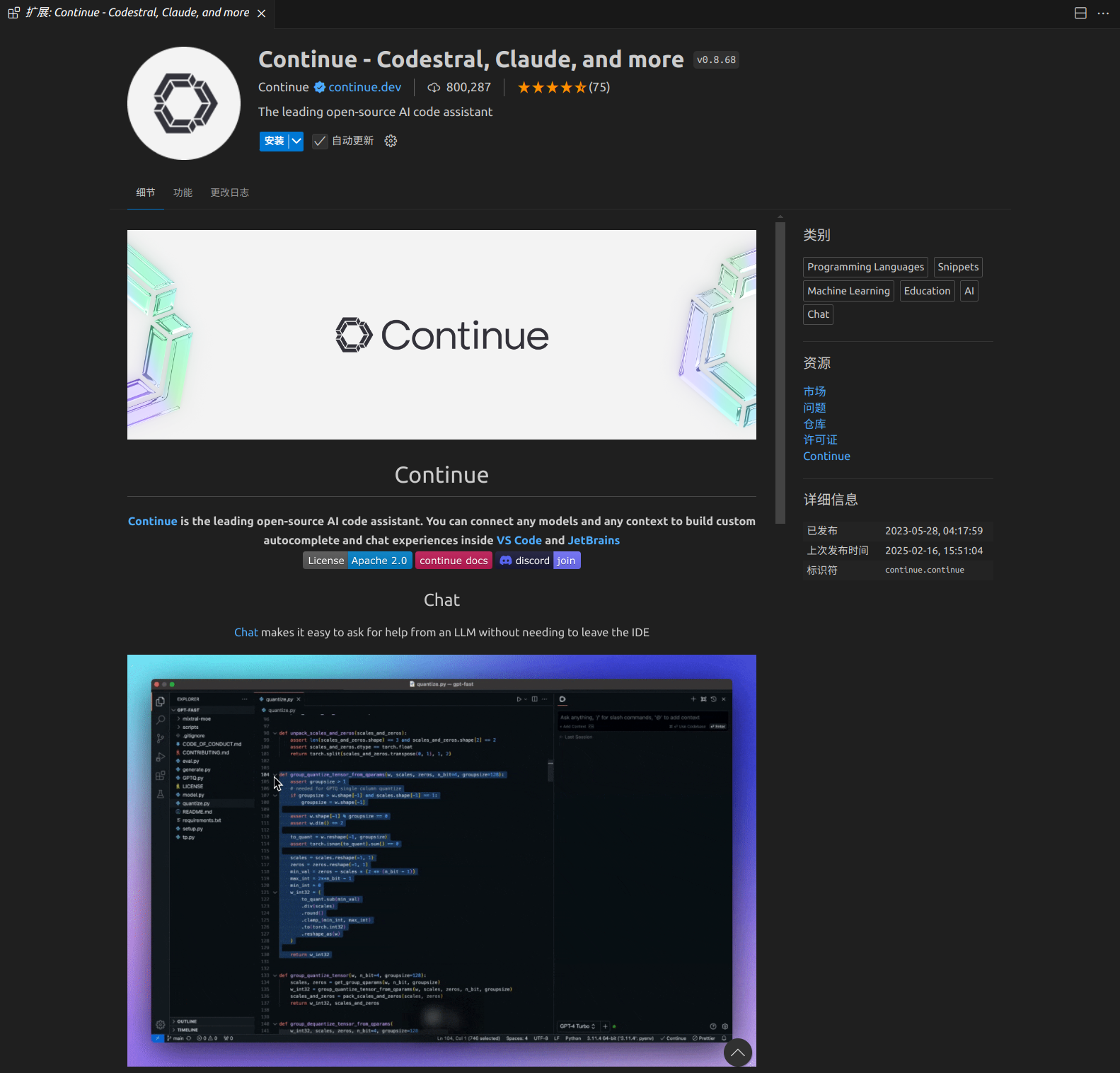Click the continue.continue identifier text

924,570
